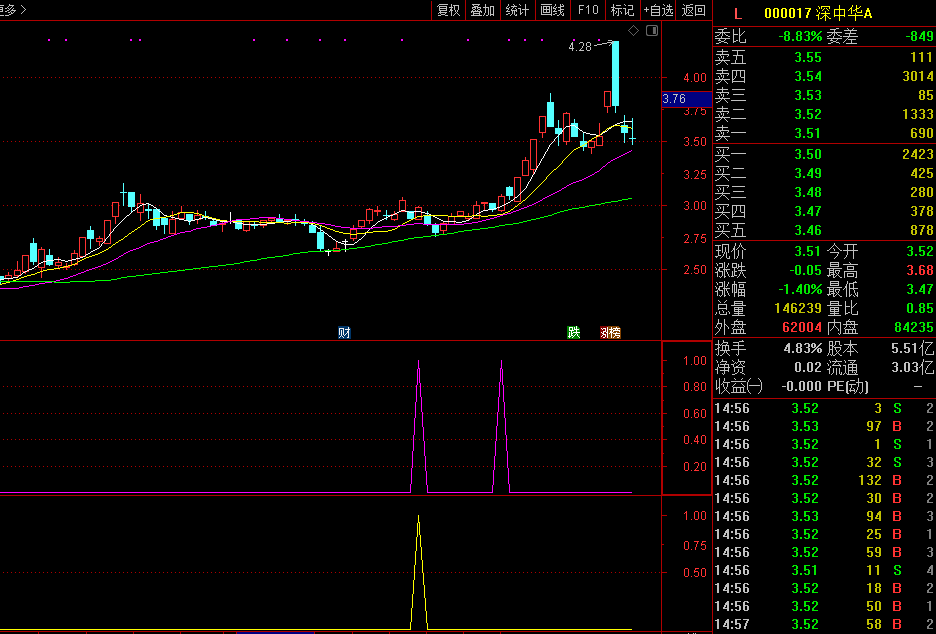
Task: Click the 股本 share capital 5.51亿
Action: point(912,349)
